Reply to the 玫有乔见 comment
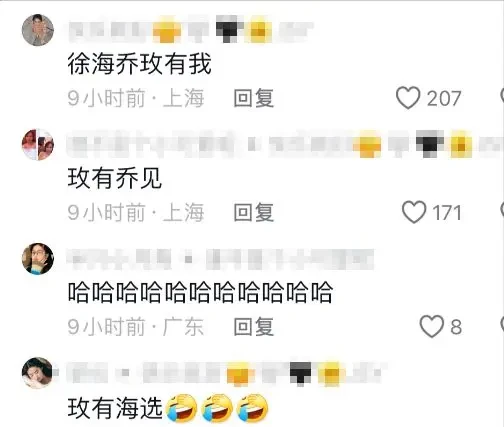Viewport: 504px width, 427px height. [x=254, y=212]
